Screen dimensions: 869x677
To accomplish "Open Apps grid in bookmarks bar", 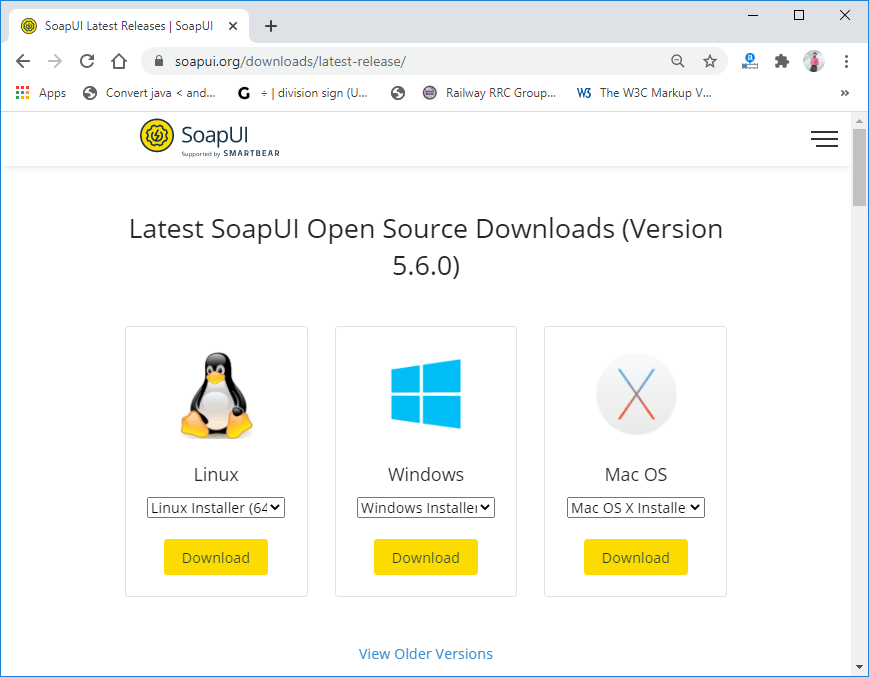I will click(x=41, y=93).
